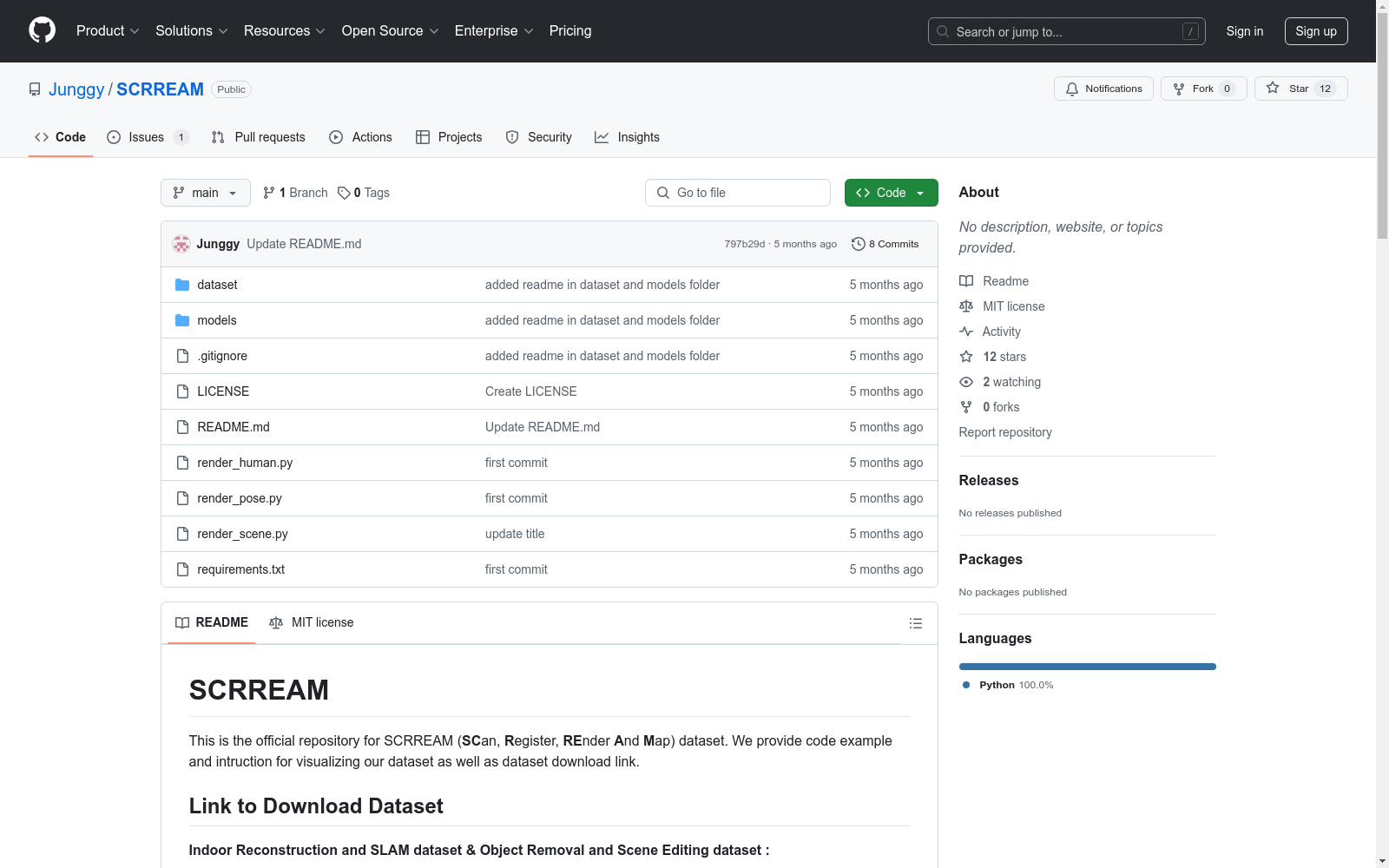The width and height of the screenshot is (1389, 868).
Task: Click the slash shortcut key icon
Action: tap(1190, 31)
